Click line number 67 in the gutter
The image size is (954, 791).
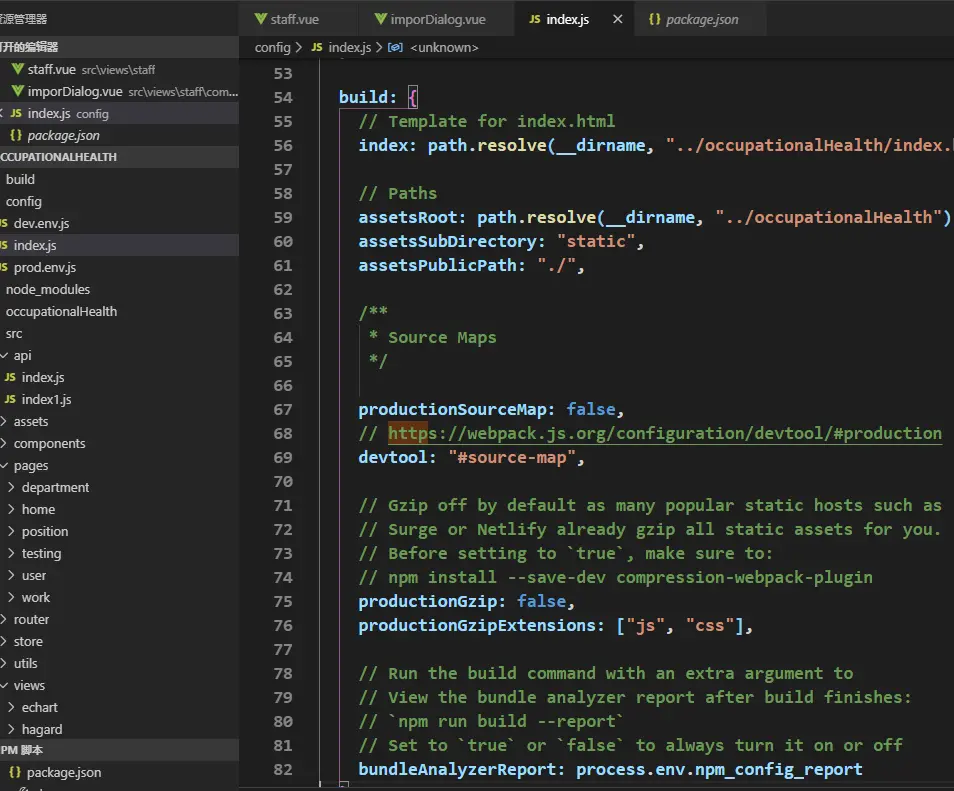(x=282, y=409)
